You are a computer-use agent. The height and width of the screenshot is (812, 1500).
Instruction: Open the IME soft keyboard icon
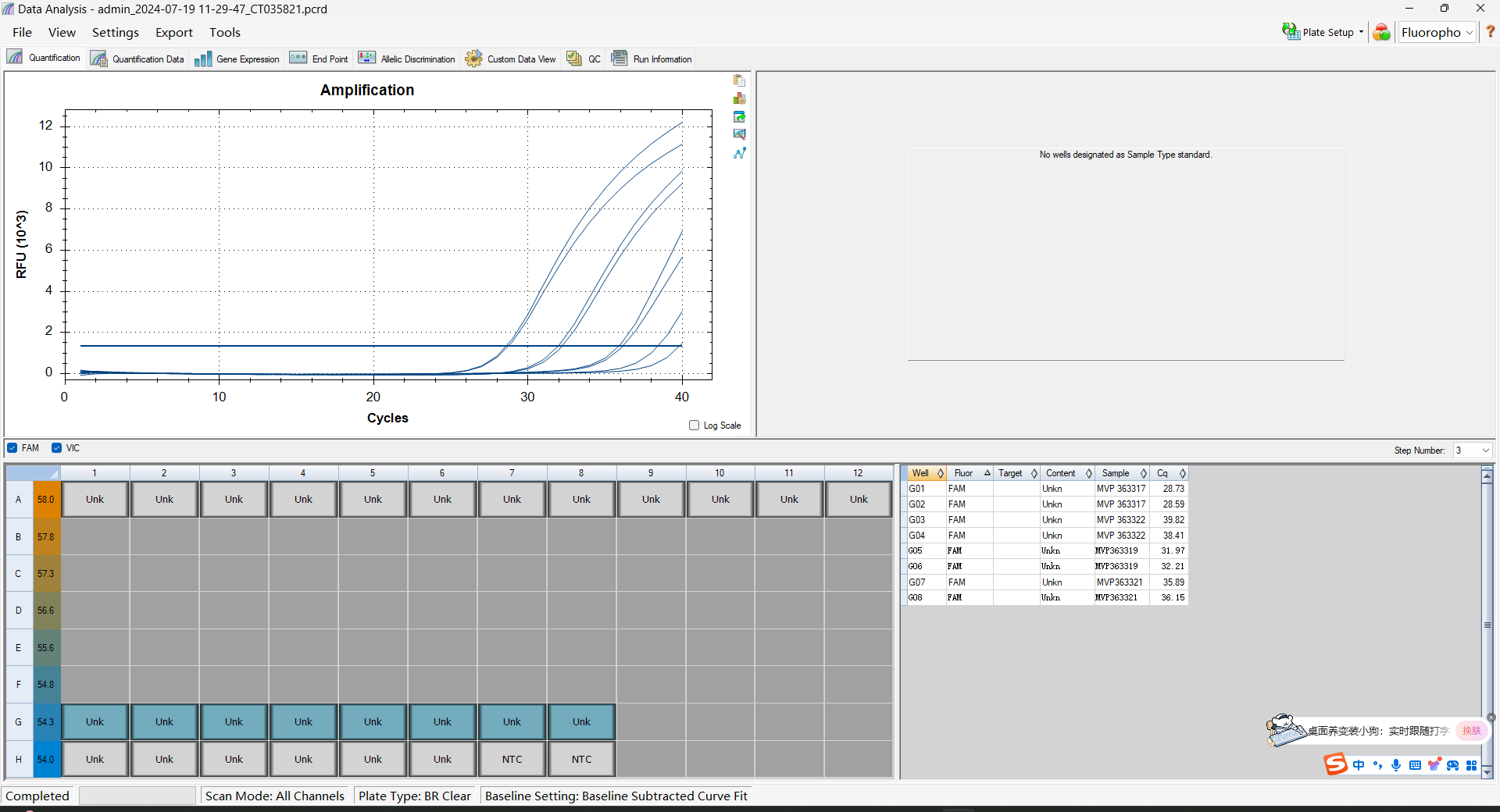tap(1415, 765)
